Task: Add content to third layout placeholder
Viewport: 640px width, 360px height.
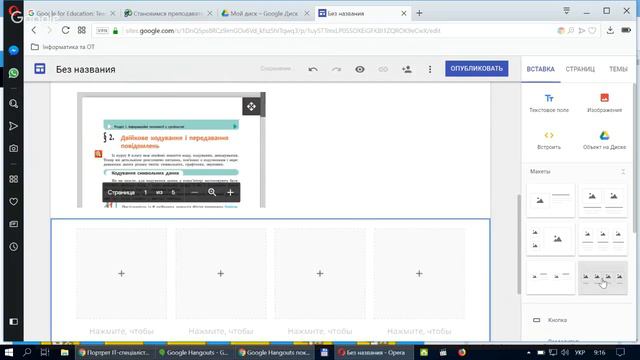Action: point(320,273)
